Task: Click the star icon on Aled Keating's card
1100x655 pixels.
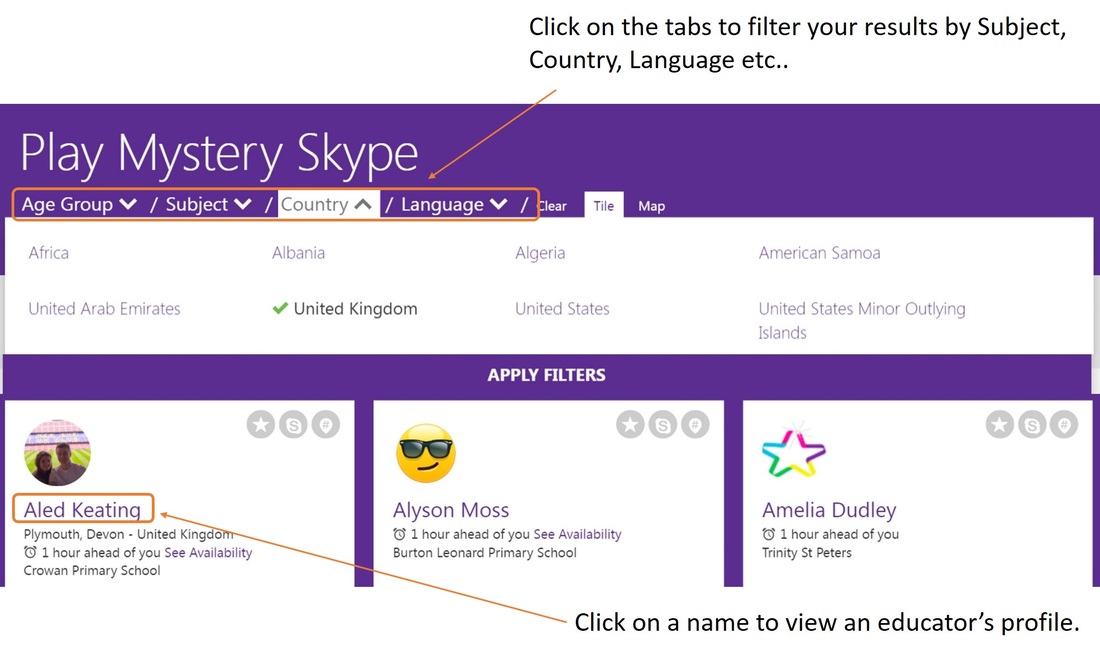Action: point(261,425)
